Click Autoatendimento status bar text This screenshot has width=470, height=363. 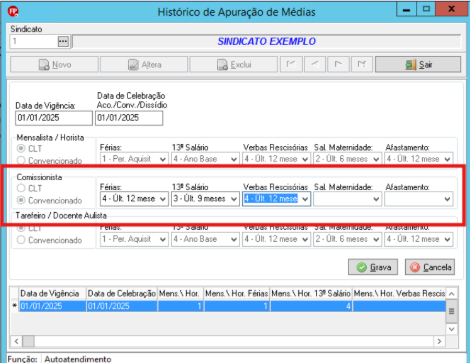tap(78, 359)
